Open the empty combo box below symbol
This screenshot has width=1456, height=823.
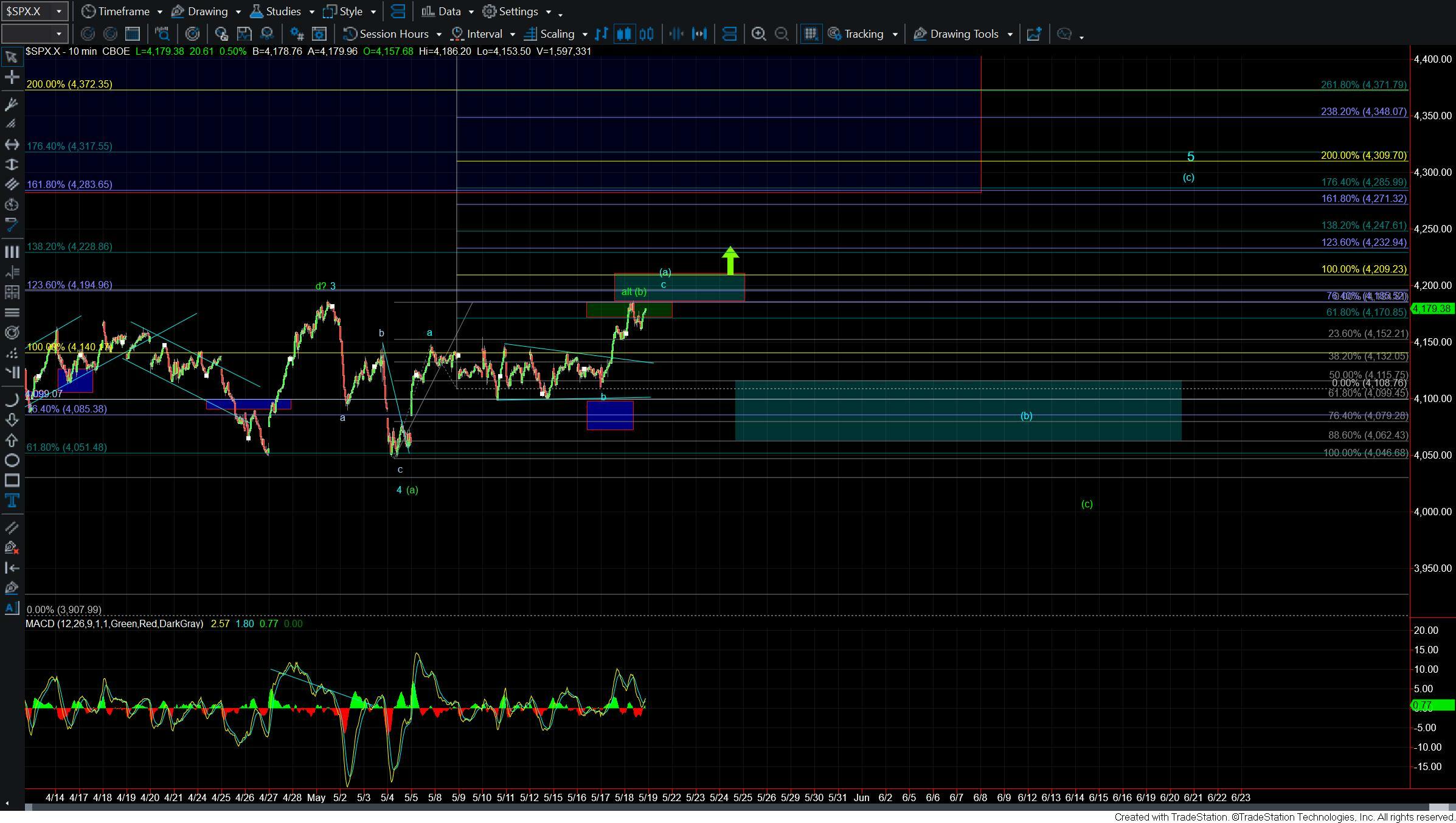pos(33,34)
